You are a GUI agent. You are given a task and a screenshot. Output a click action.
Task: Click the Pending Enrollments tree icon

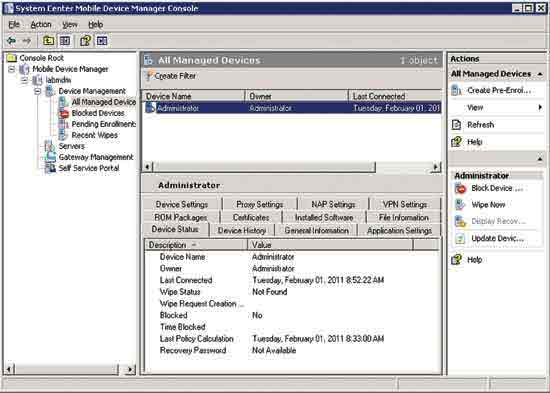pos(63,124)
